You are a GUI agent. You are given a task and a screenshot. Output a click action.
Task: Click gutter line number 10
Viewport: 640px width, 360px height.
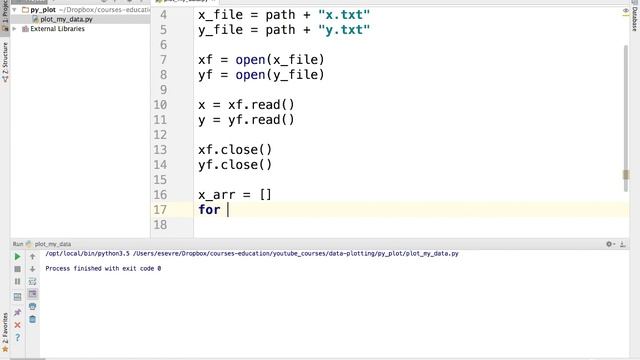(160, 105)
